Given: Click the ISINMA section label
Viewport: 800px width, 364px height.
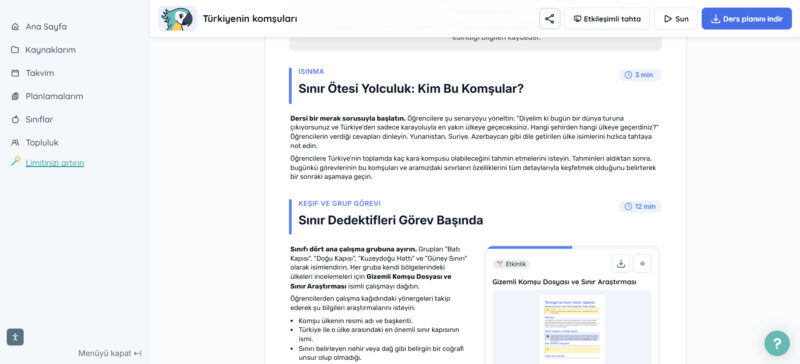Looking at the screenshot, I should coord(311,71).
